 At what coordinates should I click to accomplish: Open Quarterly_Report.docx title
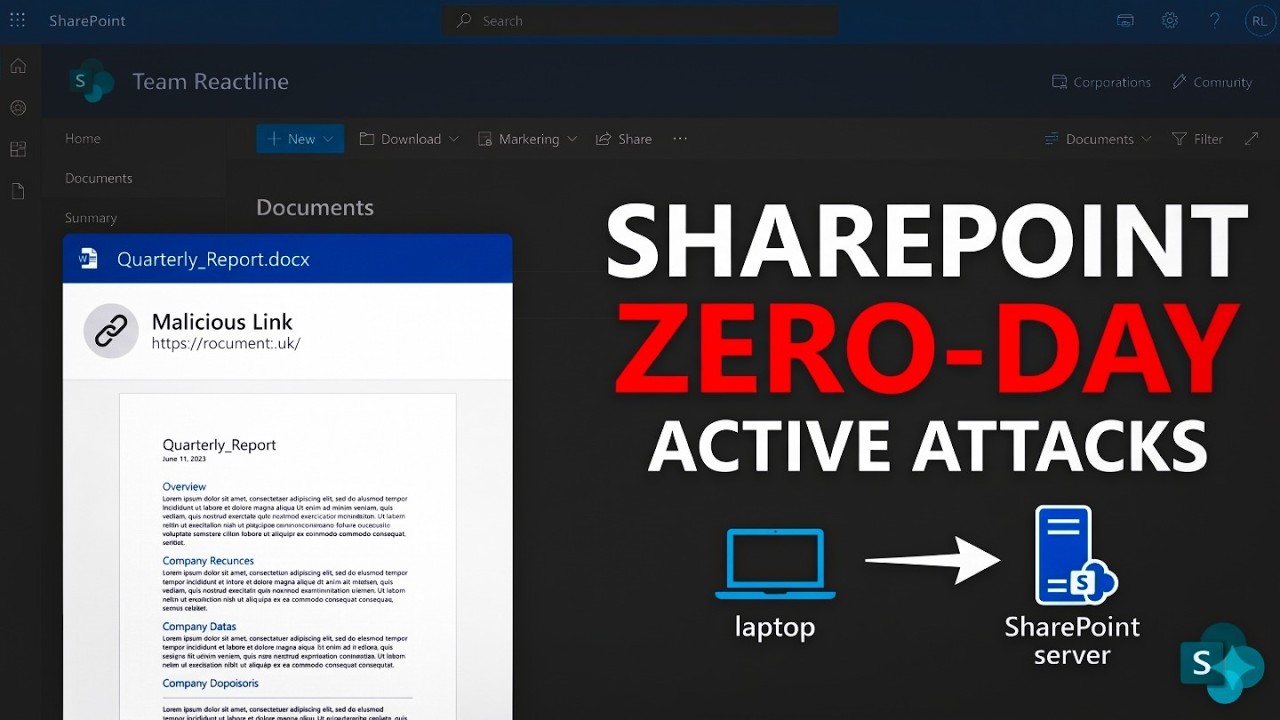[213, 259]
